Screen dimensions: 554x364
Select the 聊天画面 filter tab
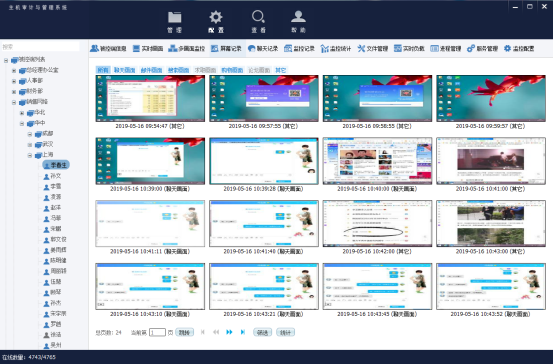(x=124, y=70)
